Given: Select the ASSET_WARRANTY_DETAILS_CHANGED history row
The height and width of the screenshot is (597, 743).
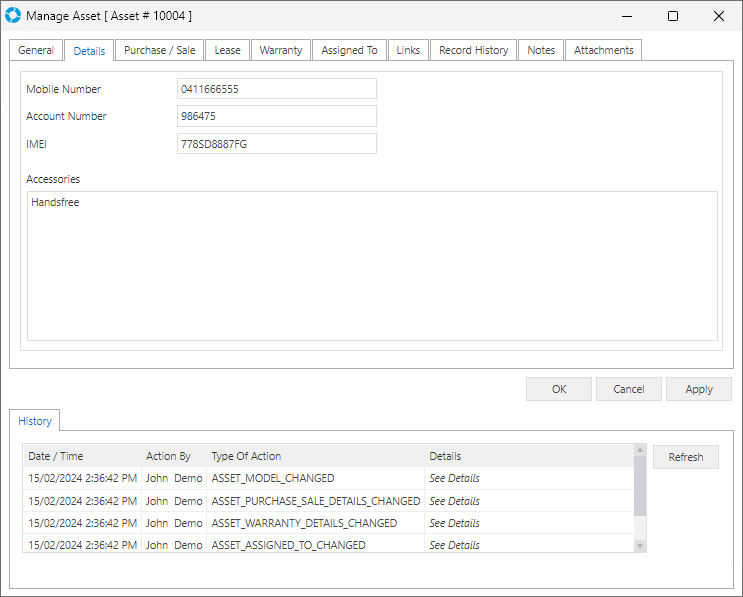Looking at the screenshot, I should click(304, 523).
